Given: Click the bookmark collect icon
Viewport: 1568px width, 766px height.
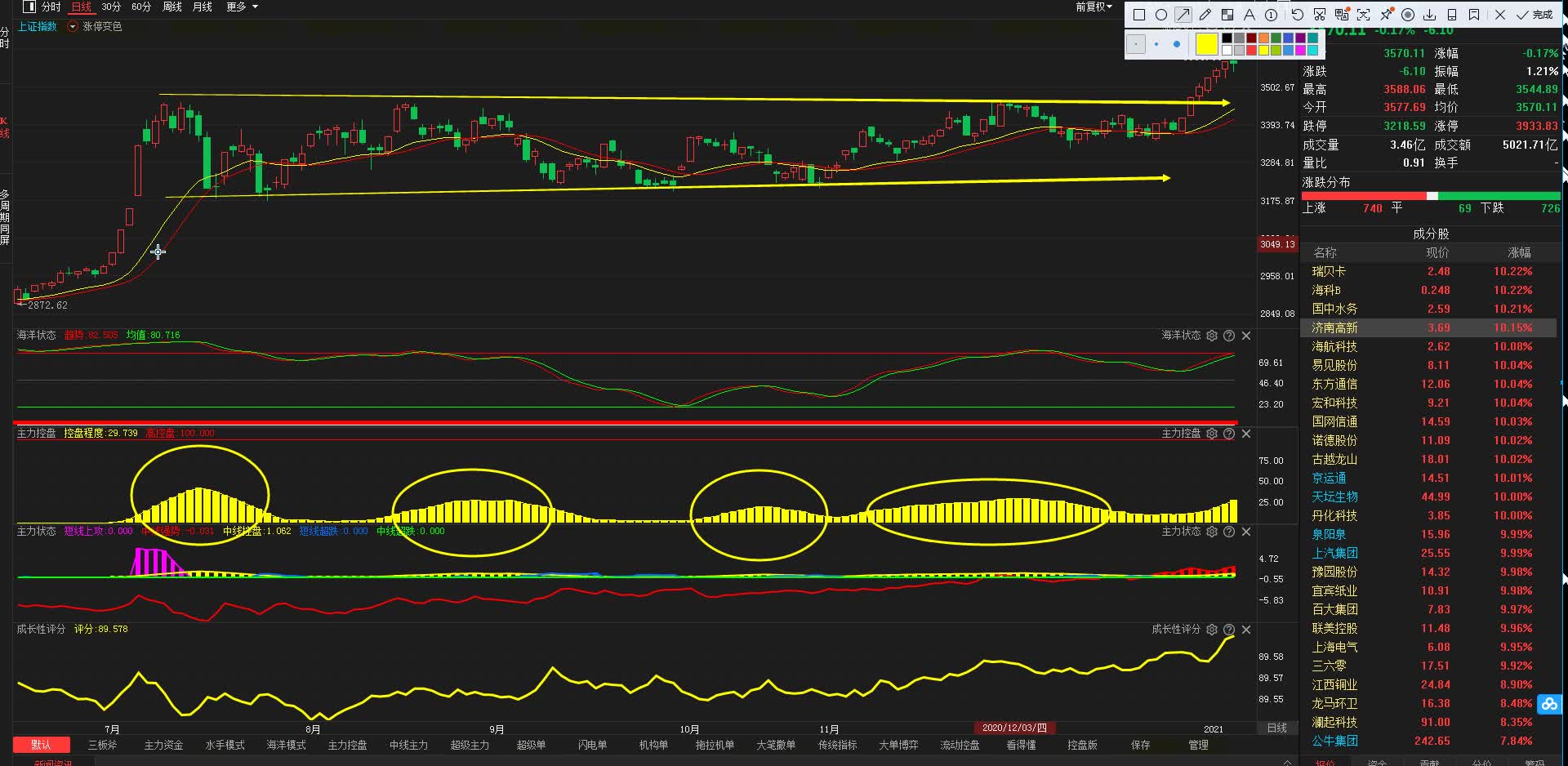Looking at the screenshot, I should (x=1474, y=15).
